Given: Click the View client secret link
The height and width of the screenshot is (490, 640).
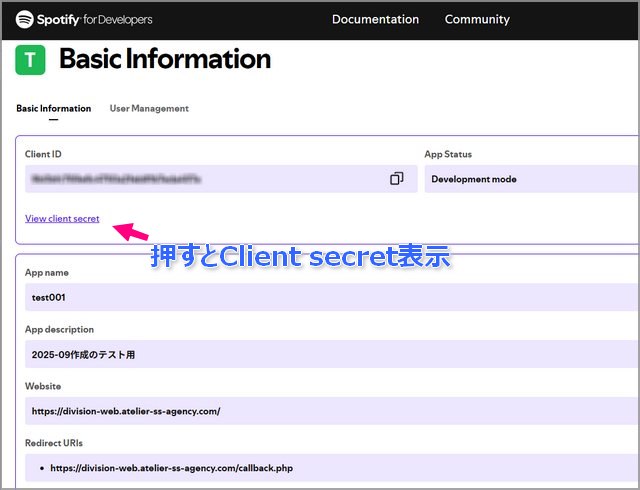Looking at the screenshot, I should [62, 218].
